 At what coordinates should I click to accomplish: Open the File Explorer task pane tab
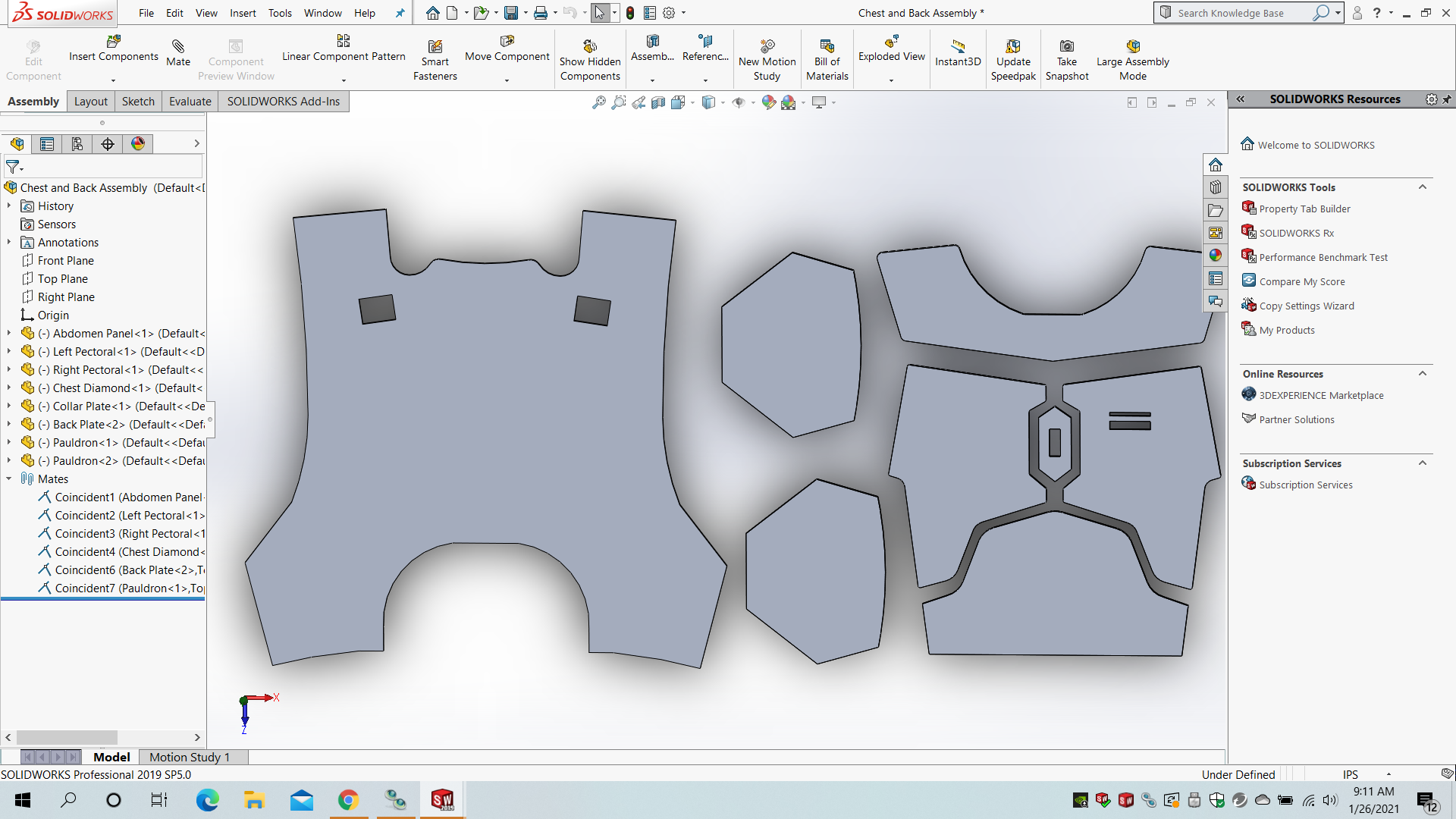[x=1216, y=210]
